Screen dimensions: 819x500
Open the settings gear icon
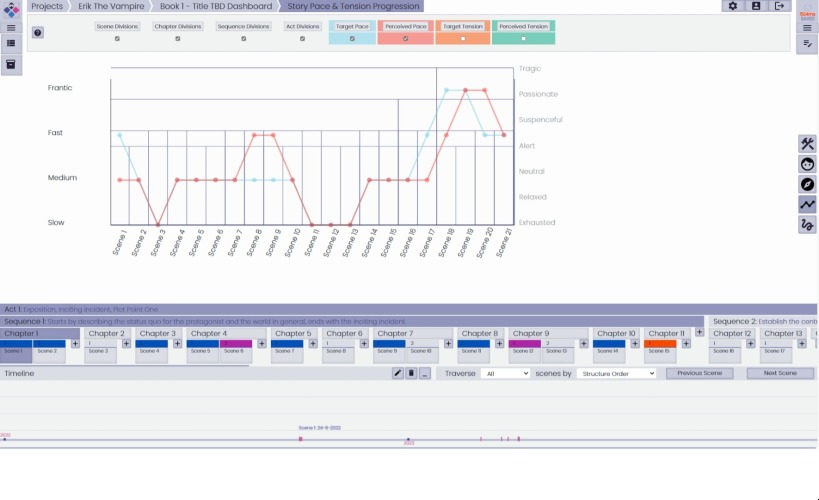(x=732, y=6)
